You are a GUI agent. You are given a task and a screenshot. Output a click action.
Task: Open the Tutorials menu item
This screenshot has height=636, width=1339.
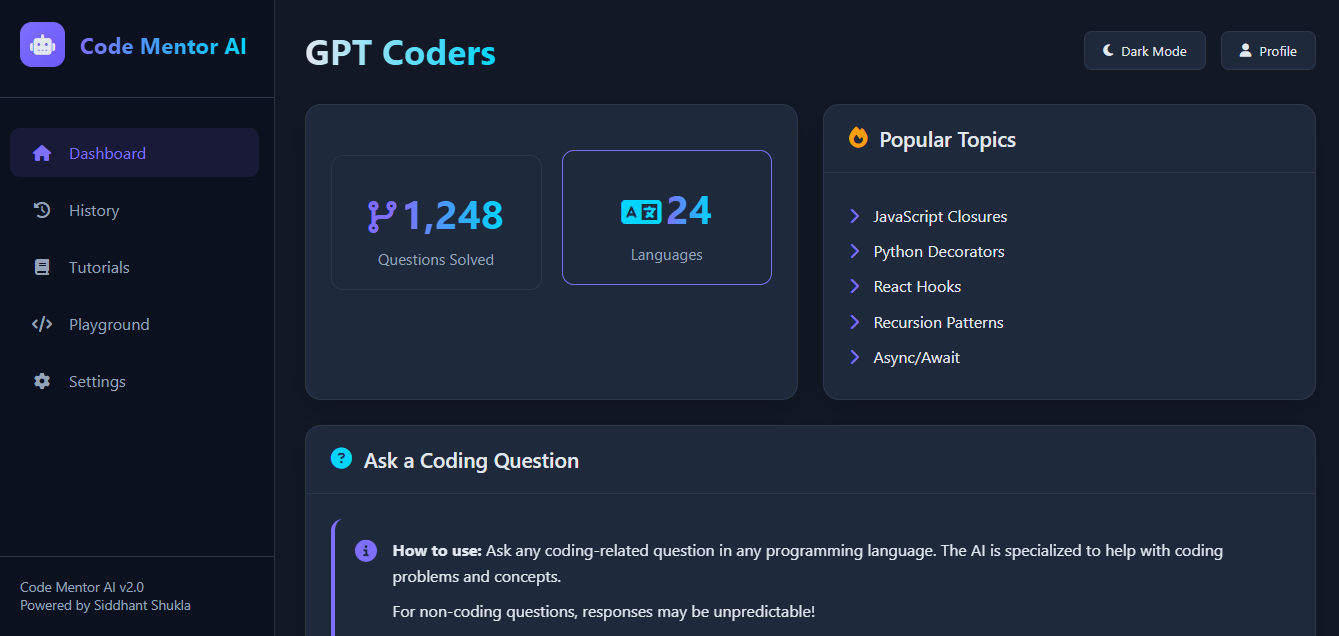click(99, 267)
